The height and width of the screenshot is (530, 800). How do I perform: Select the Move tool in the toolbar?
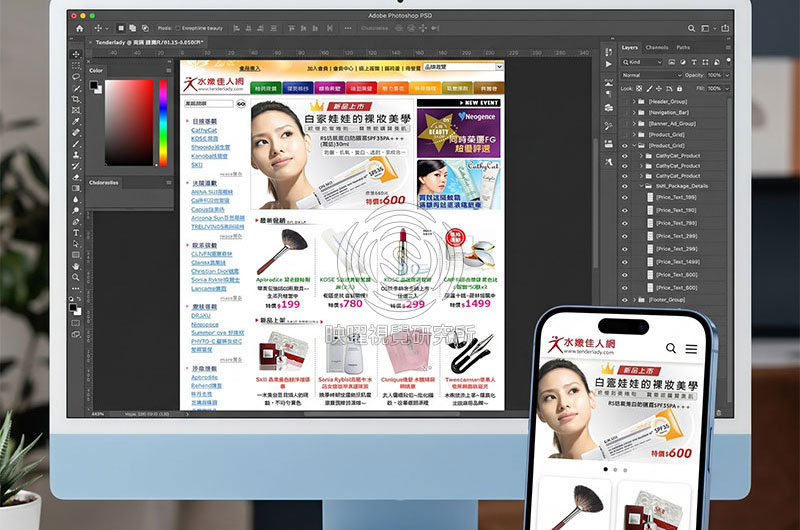click(x=76, y=54)
